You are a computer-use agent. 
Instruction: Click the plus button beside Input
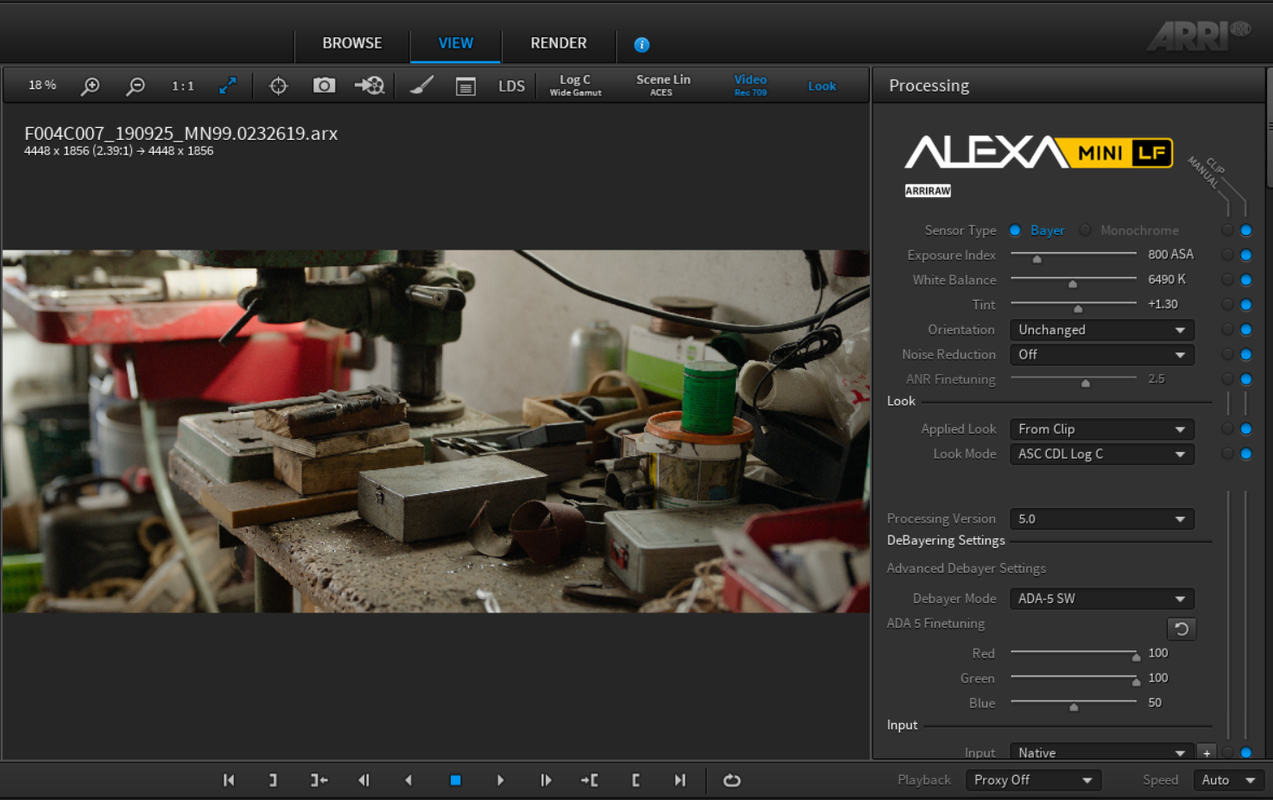(x=1207, y=753)
